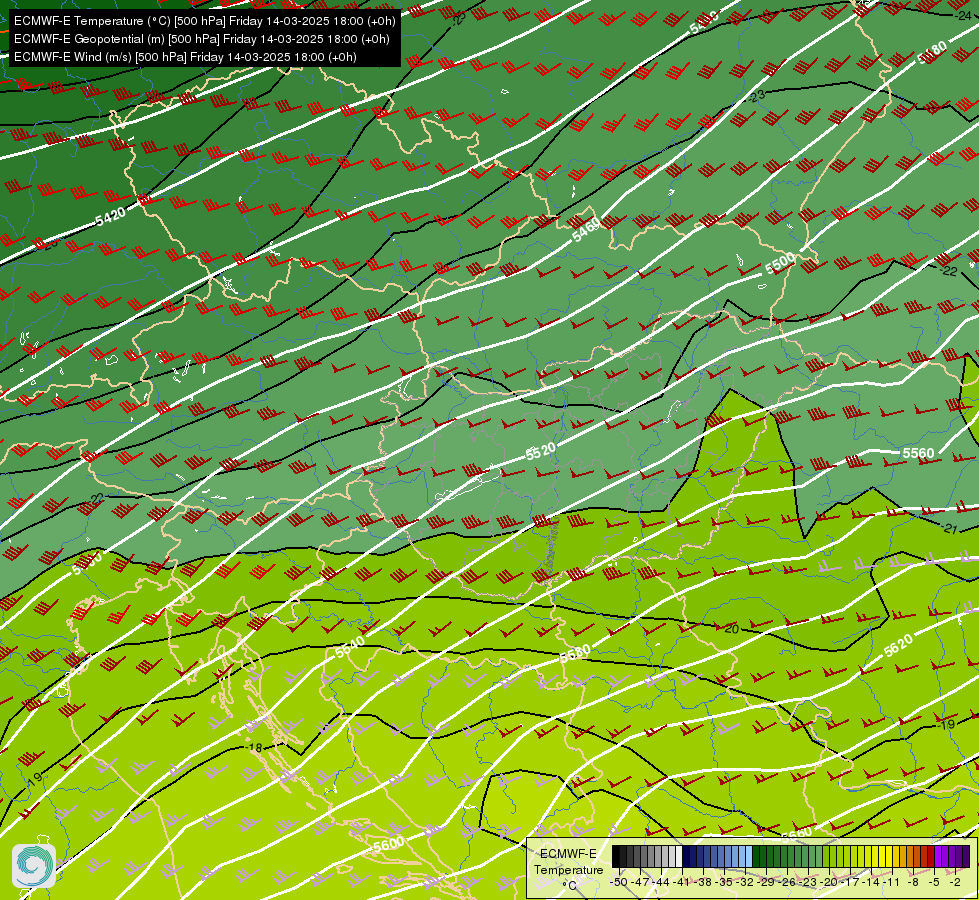
Task: Click the -26 tick in the colour scale
Action: click(x=787, y=882)
